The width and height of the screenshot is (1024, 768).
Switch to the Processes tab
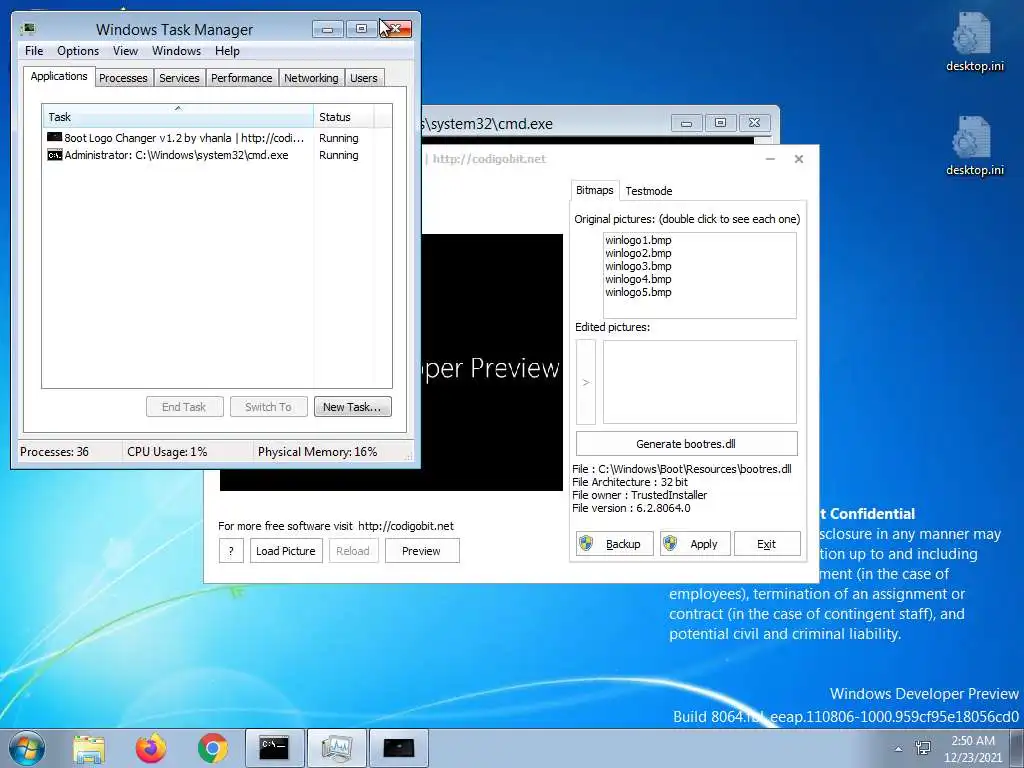123,78
